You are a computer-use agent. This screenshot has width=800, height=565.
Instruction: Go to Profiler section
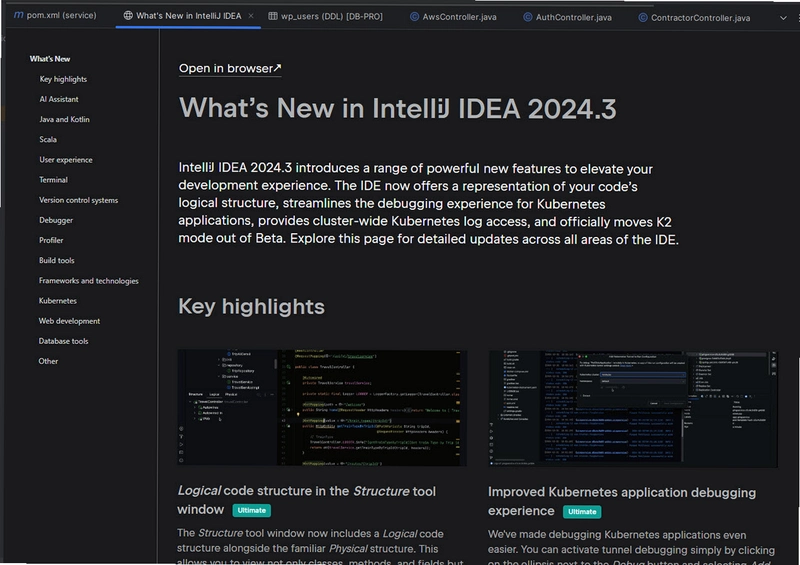pos(51,240)
